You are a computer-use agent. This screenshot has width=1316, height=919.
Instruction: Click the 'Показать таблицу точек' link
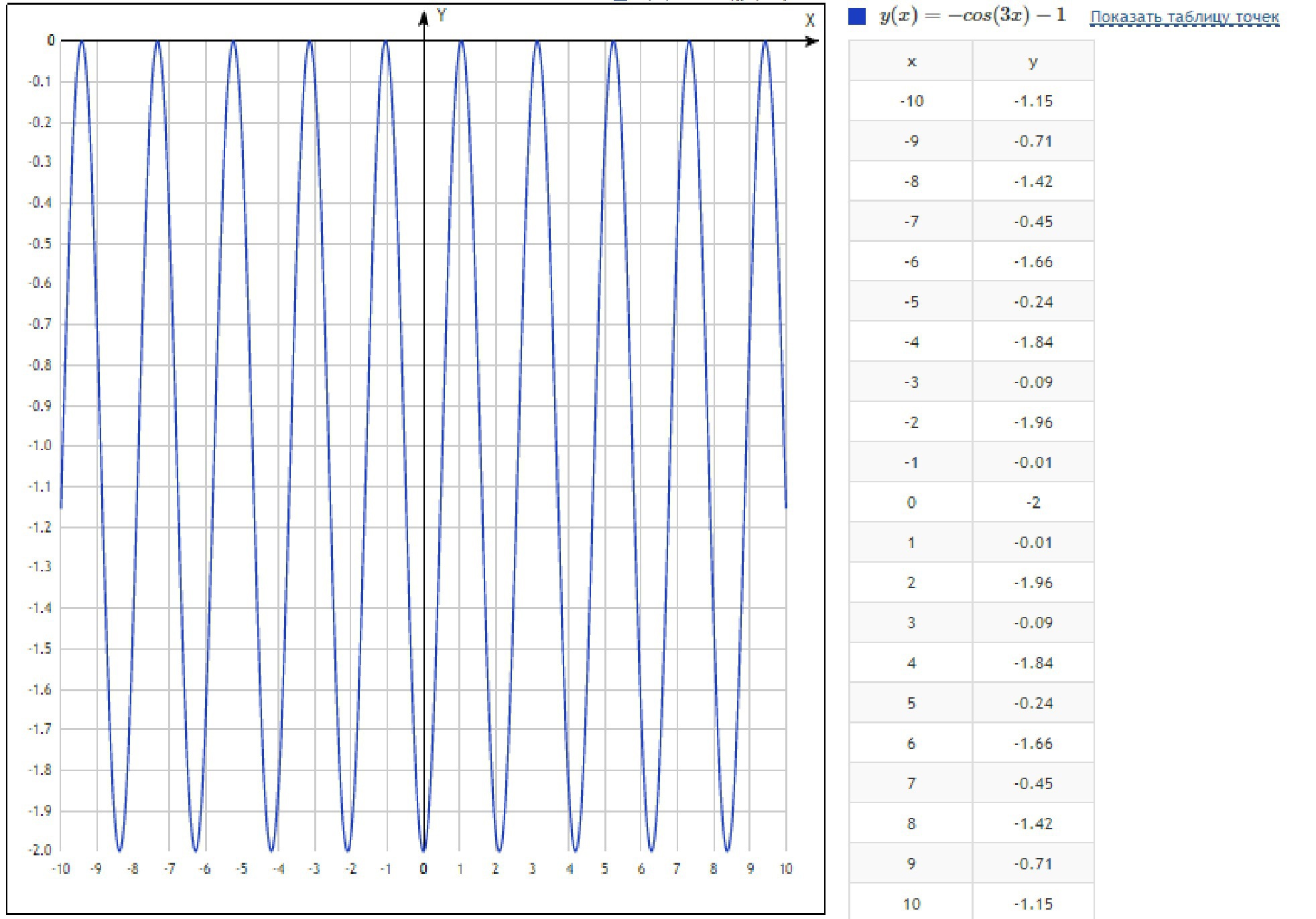tap(1184, 17)
